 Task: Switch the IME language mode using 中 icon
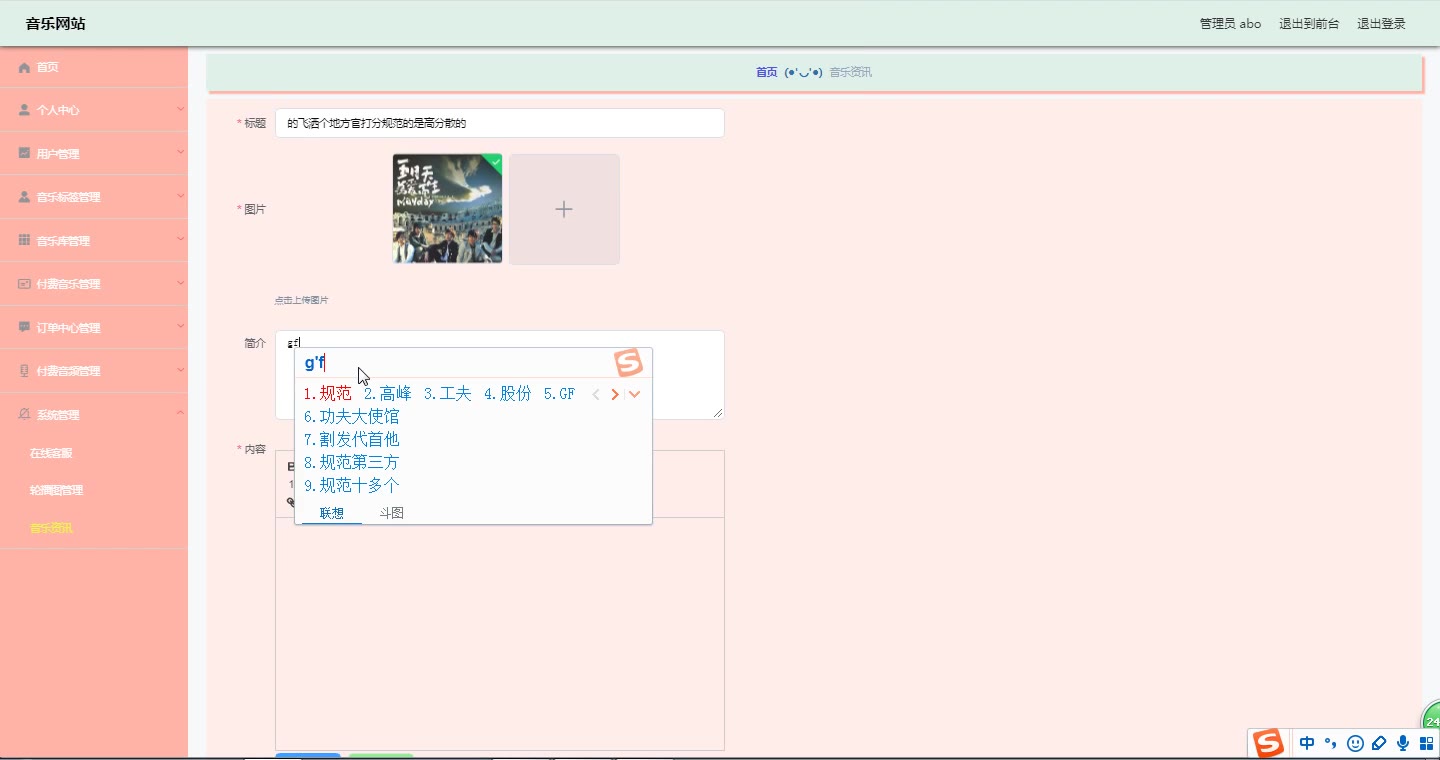tap(1307, 743)
